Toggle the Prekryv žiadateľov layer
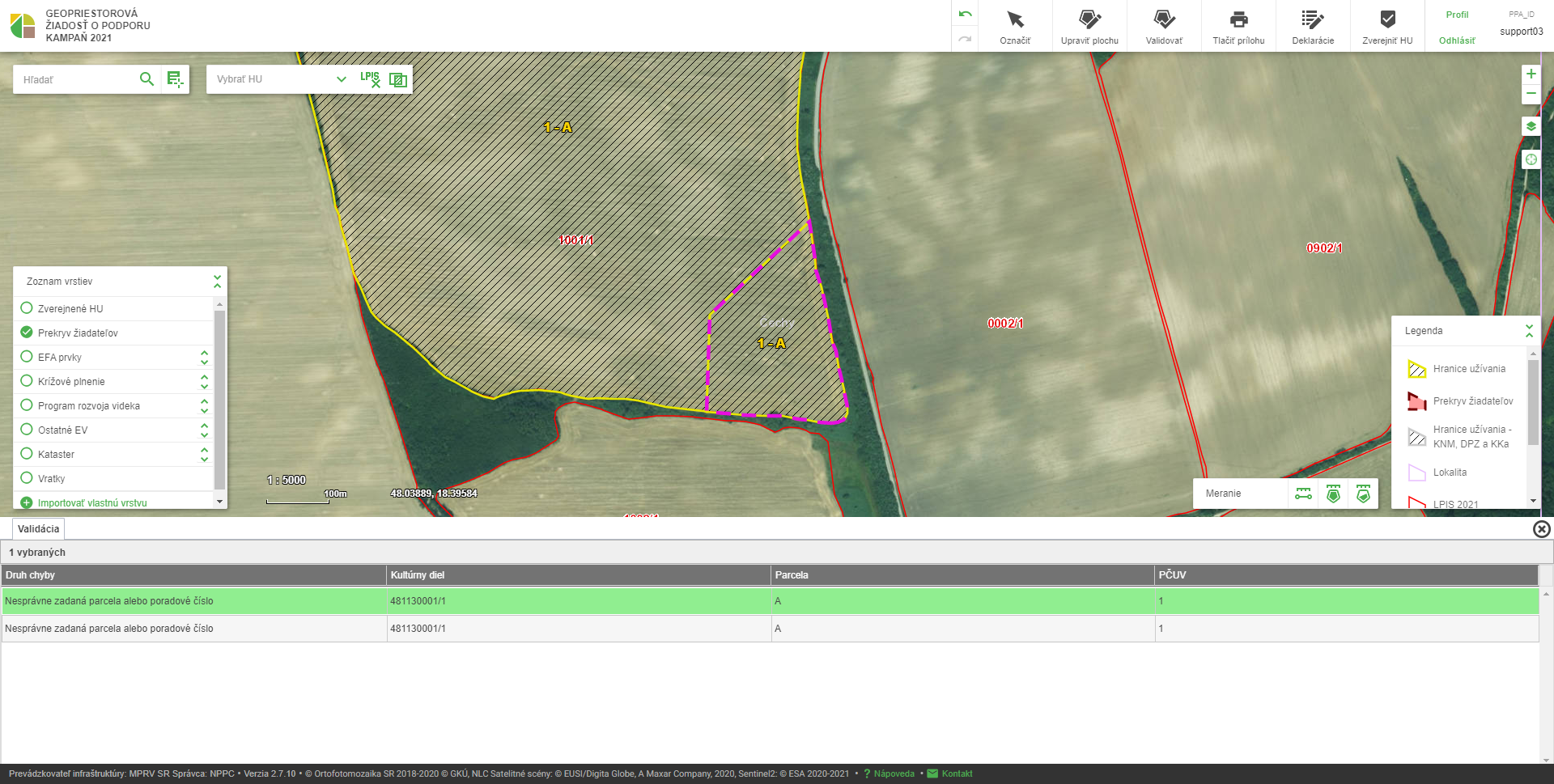1554x784 pixels. tap(27, 333)
